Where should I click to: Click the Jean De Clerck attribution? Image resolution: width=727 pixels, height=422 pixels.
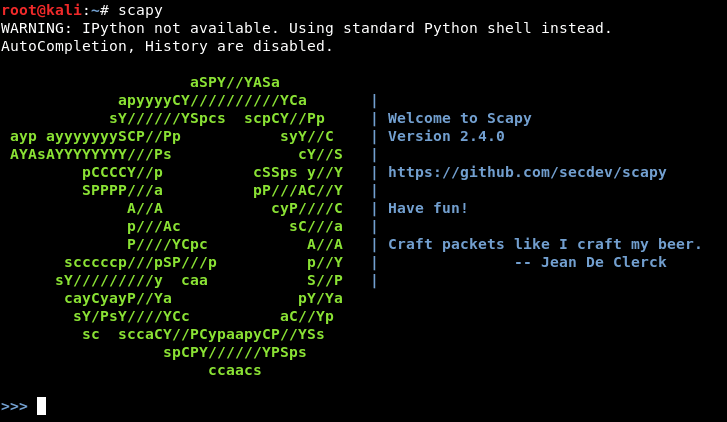(590, 262)
